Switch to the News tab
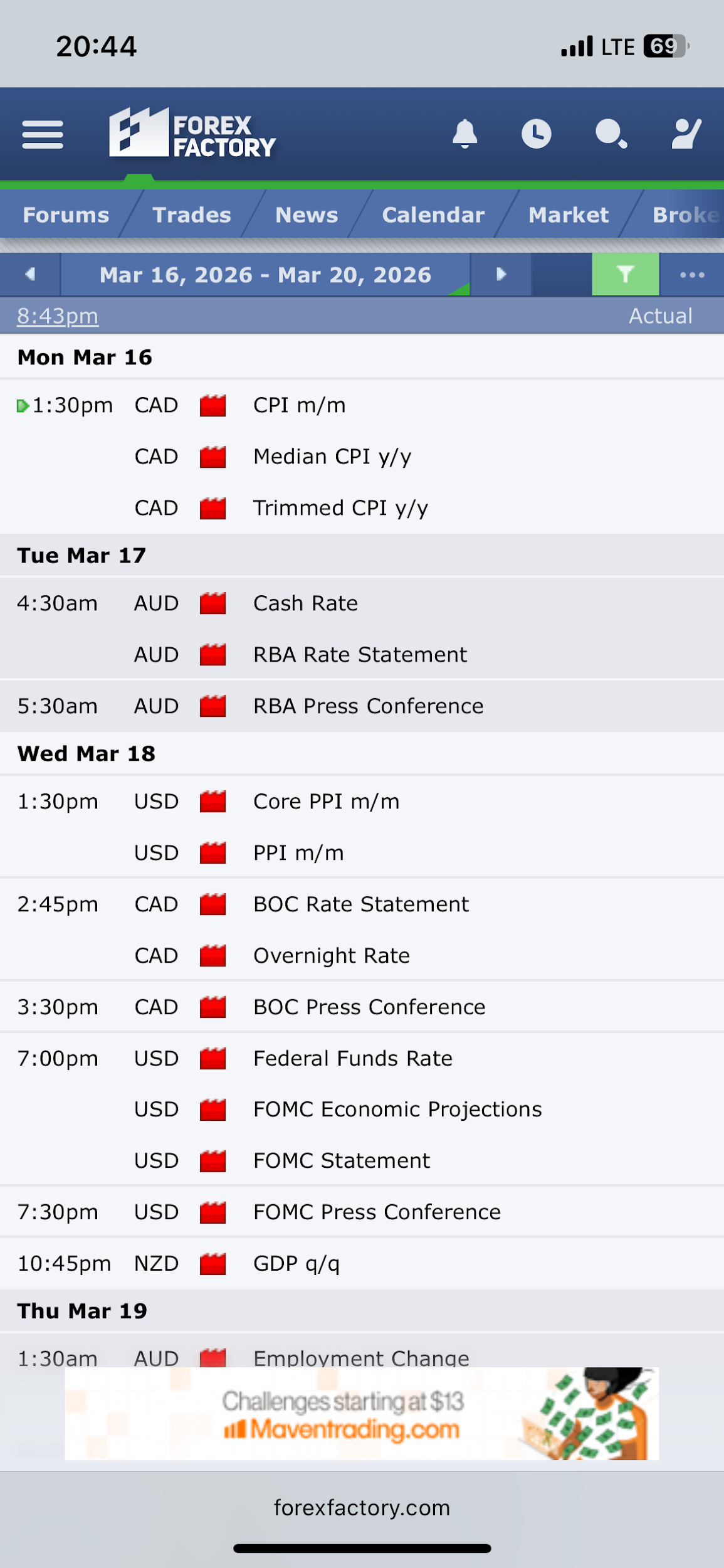The width and height of the screenshot is (724, 1568). tap(307, 215)
